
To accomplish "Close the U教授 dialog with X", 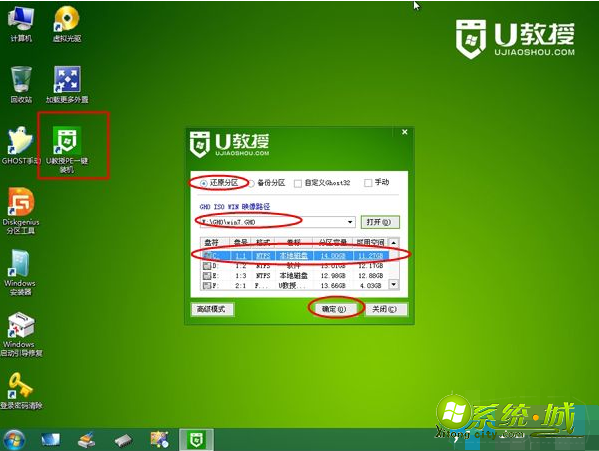I will coord(405,132).
